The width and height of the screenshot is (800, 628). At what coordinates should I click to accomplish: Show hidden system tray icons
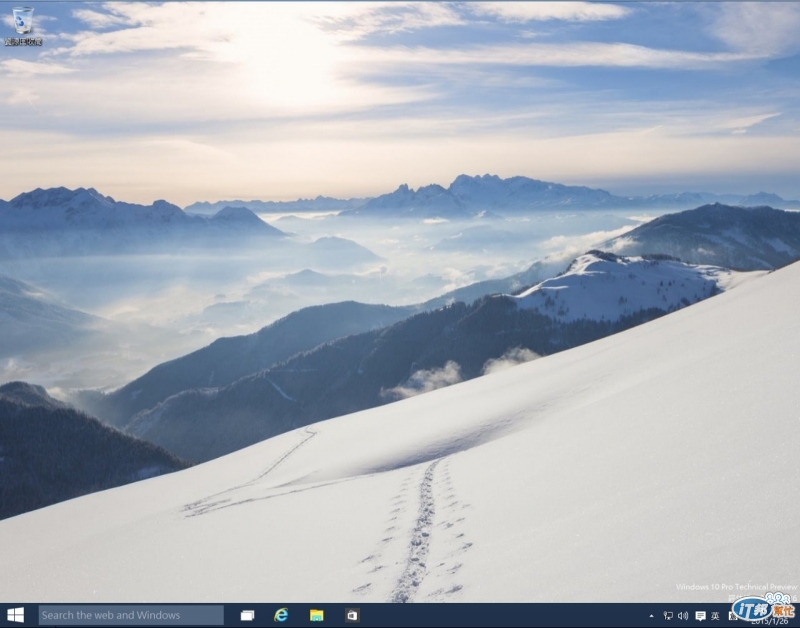click(x=651, y=616)
